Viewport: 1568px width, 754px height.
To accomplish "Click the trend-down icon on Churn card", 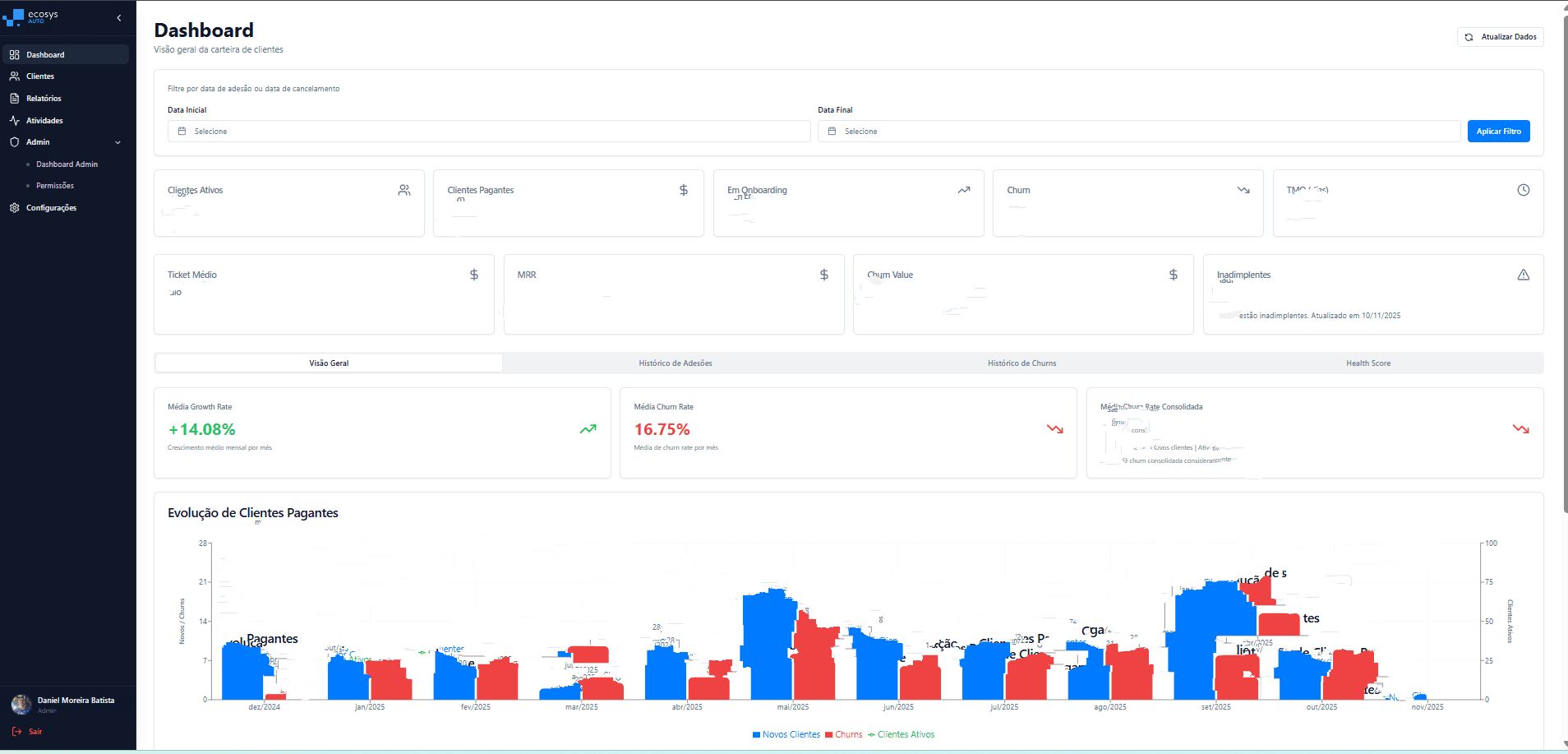I will click(1243, 190).
